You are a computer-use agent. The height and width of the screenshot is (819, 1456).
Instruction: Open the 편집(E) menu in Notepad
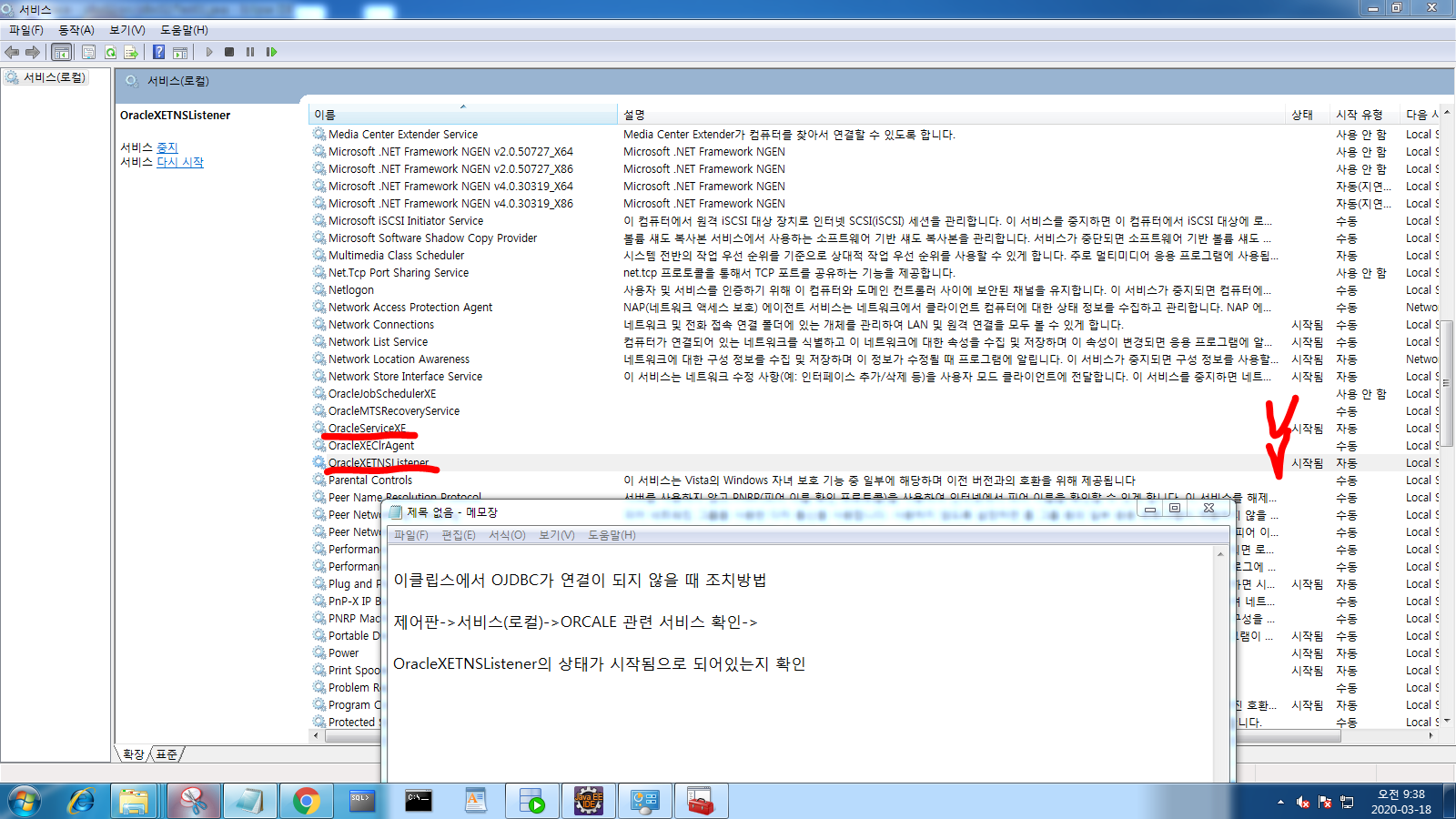(459, 535)
